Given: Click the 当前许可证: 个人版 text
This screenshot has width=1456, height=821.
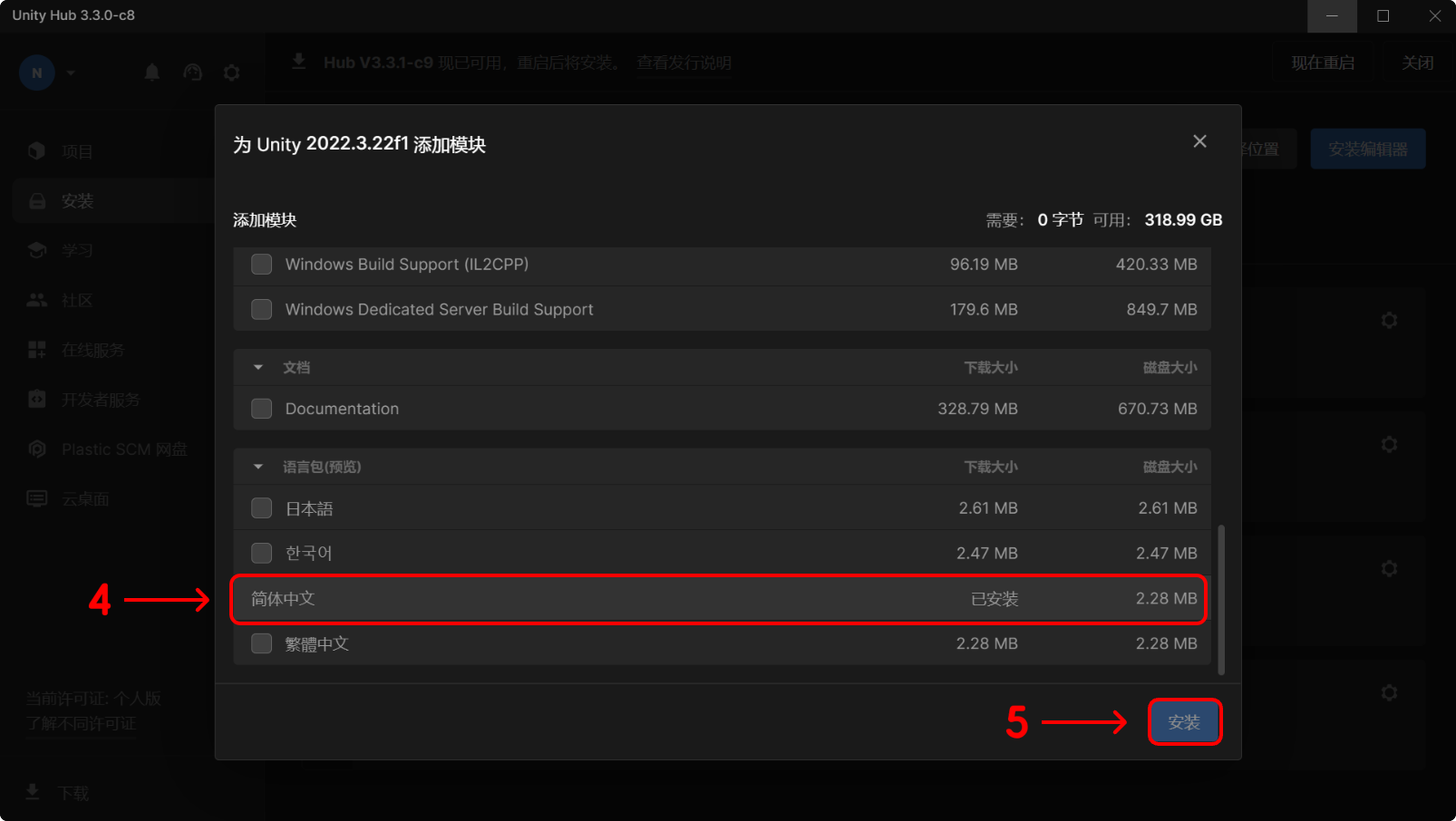Looking at the screenshot, I should click(x=93, y=699).
